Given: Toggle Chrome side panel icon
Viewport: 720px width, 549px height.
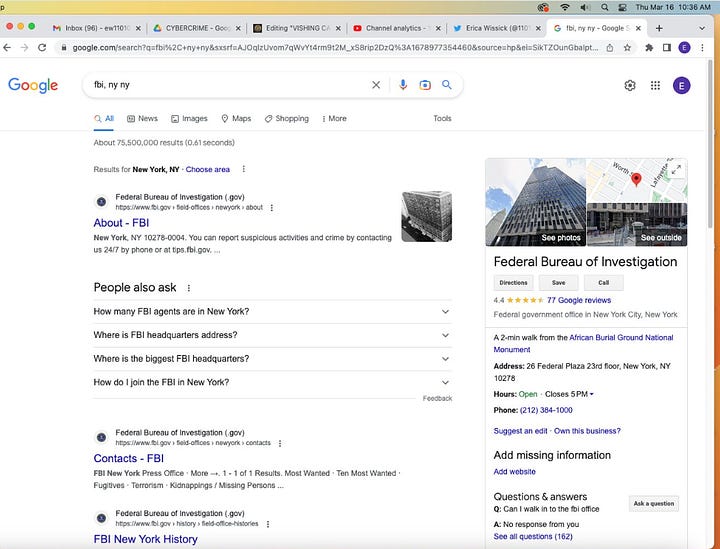Looking at the screenshot, I should 667,47.
